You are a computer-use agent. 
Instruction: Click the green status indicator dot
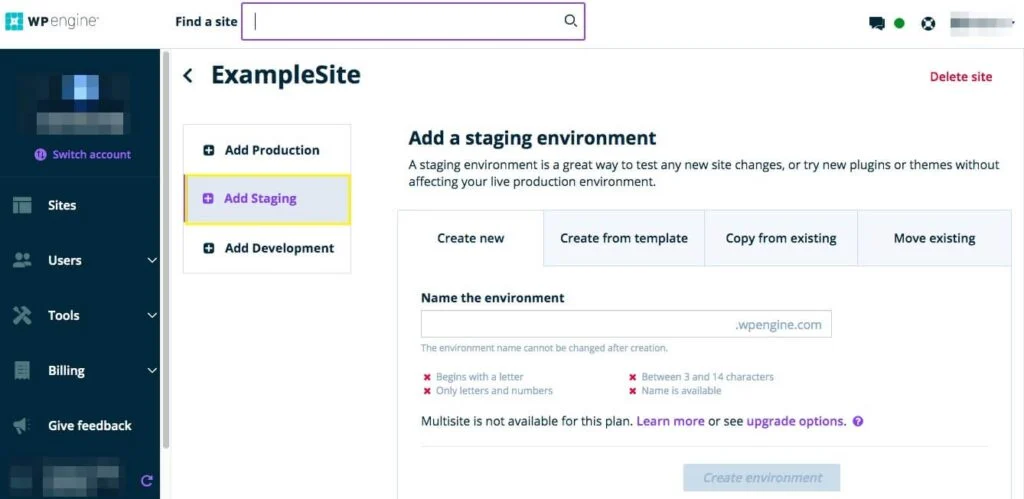(x=899, y=24)
